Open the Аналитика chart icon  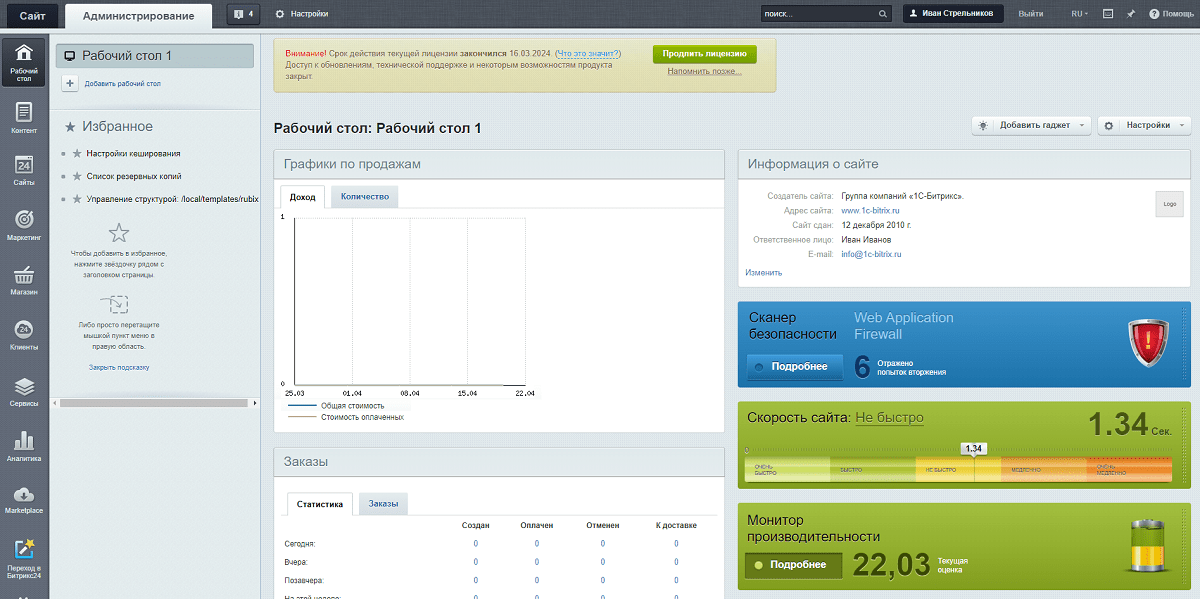click(24, 445)
